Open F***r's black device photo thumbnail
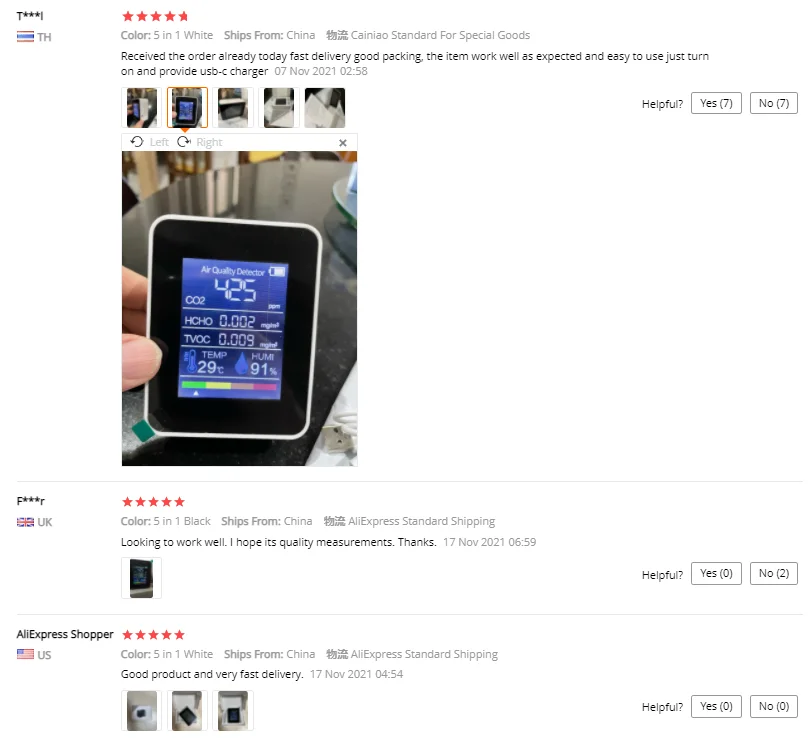Screen dimensions: 808x743 (142, 578)
